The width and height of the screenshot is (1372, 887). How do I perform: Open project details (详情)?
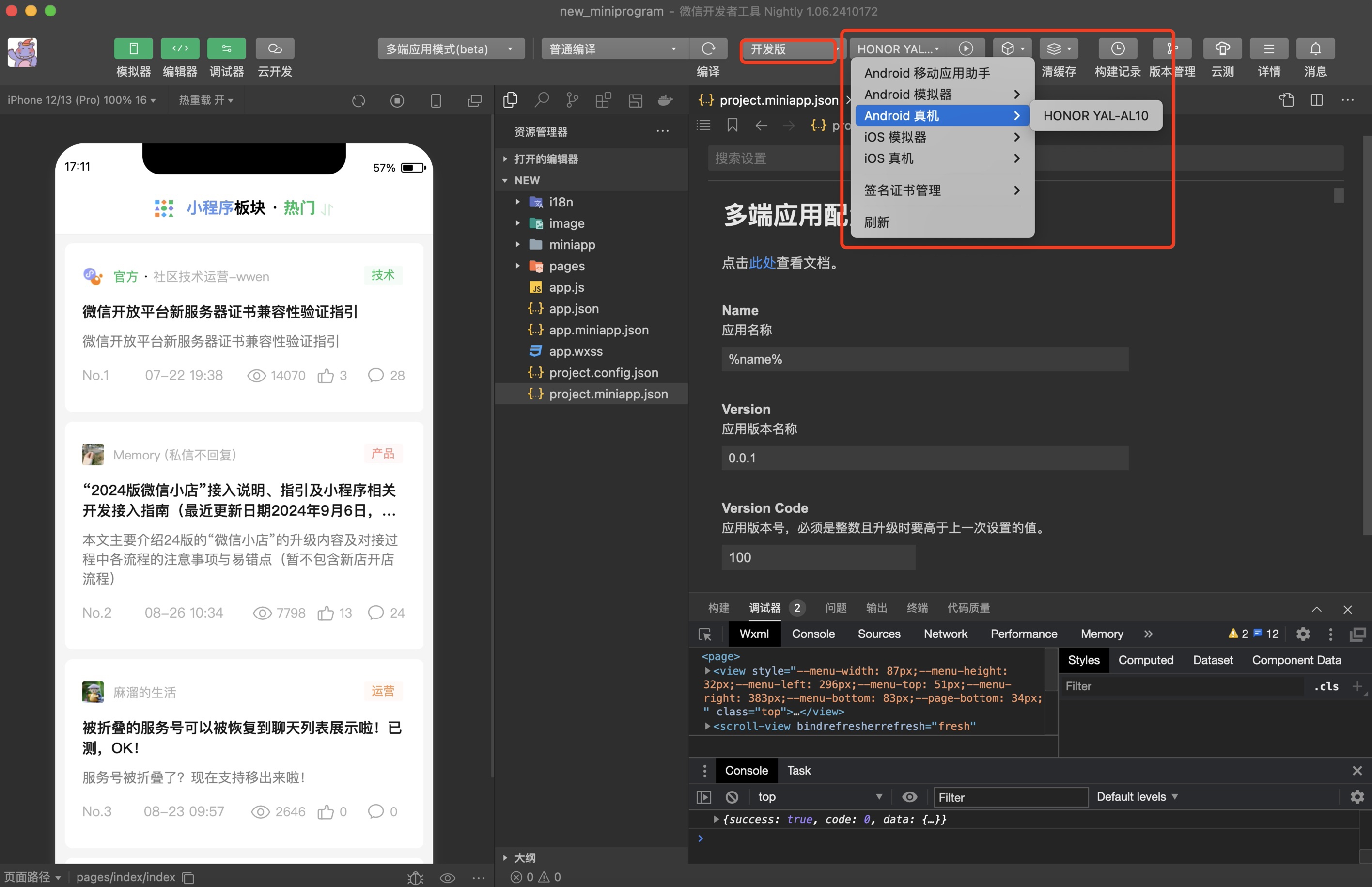tap(1268, 49)
